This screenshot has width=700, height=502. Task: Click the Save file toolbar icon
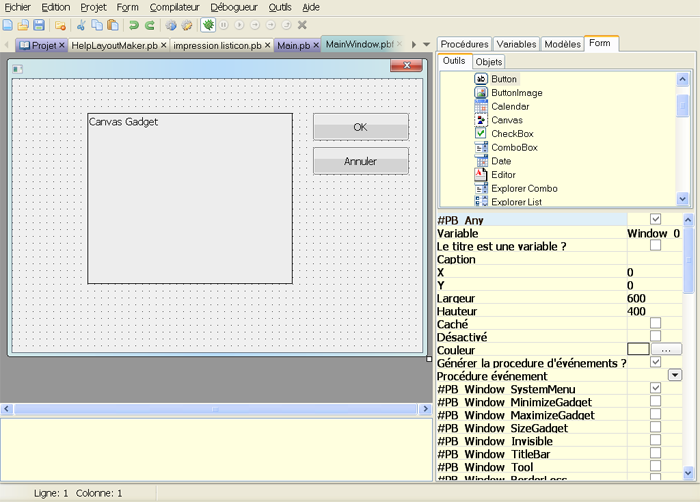pos(39,25)
